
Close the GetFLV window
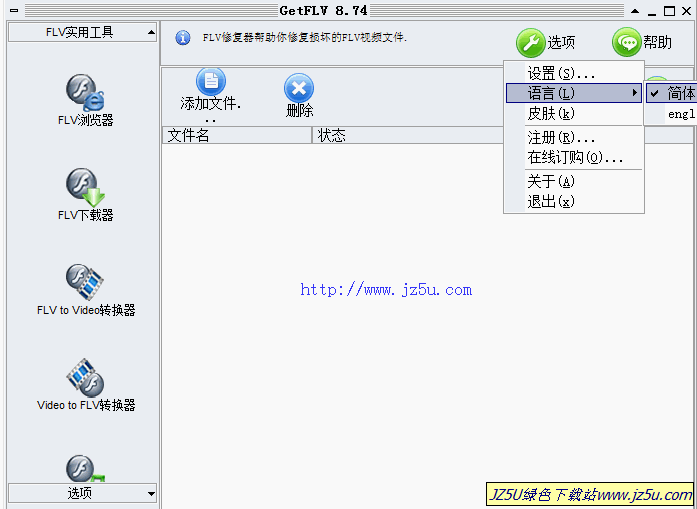point(687,11)
